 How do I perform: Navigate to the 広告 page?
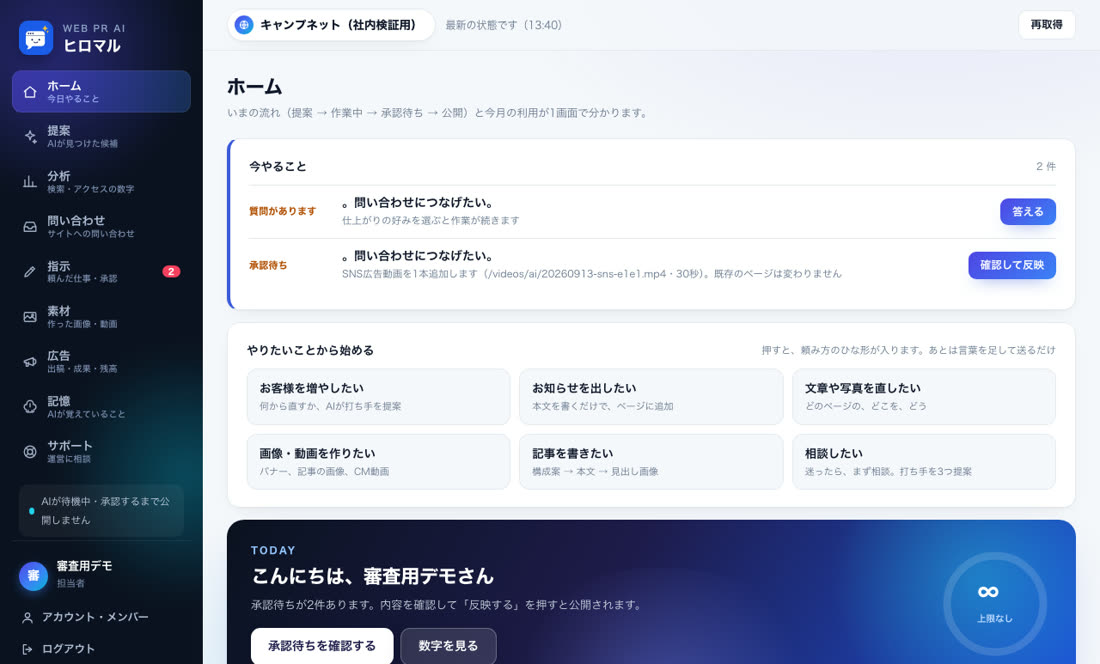(101, 362)
